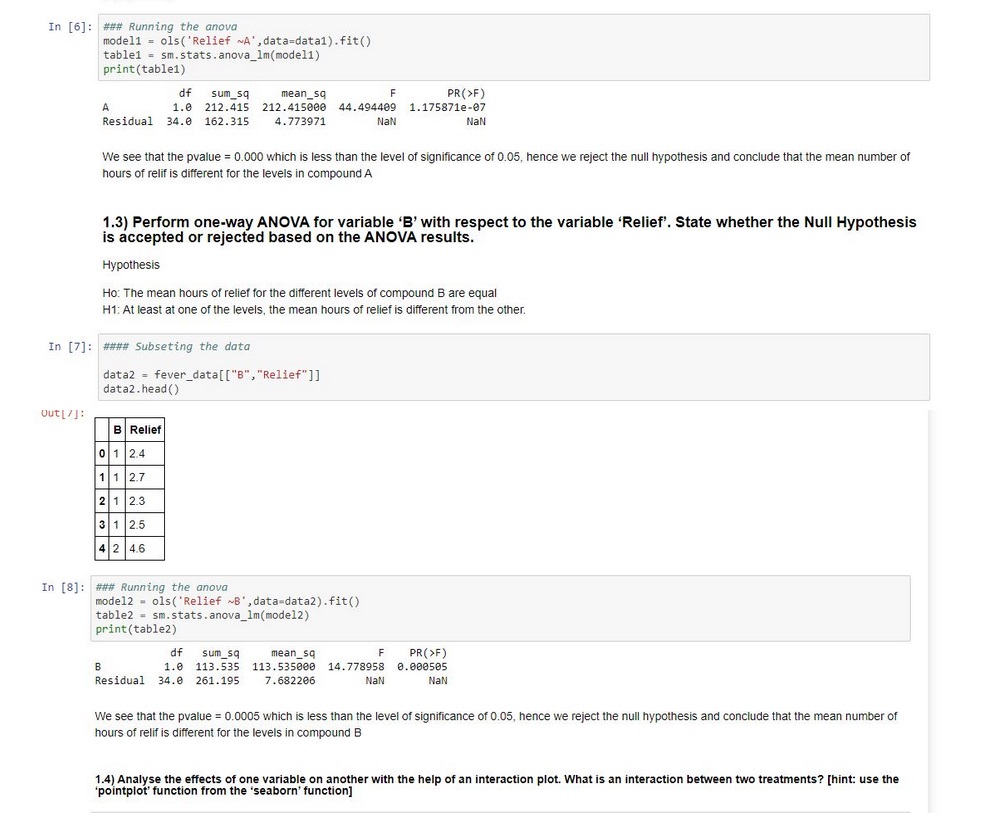The width and height of the screenshot is (981, 813).
Task: Click residual sum_sq 261.195 in second table
Action: point(218,681)
